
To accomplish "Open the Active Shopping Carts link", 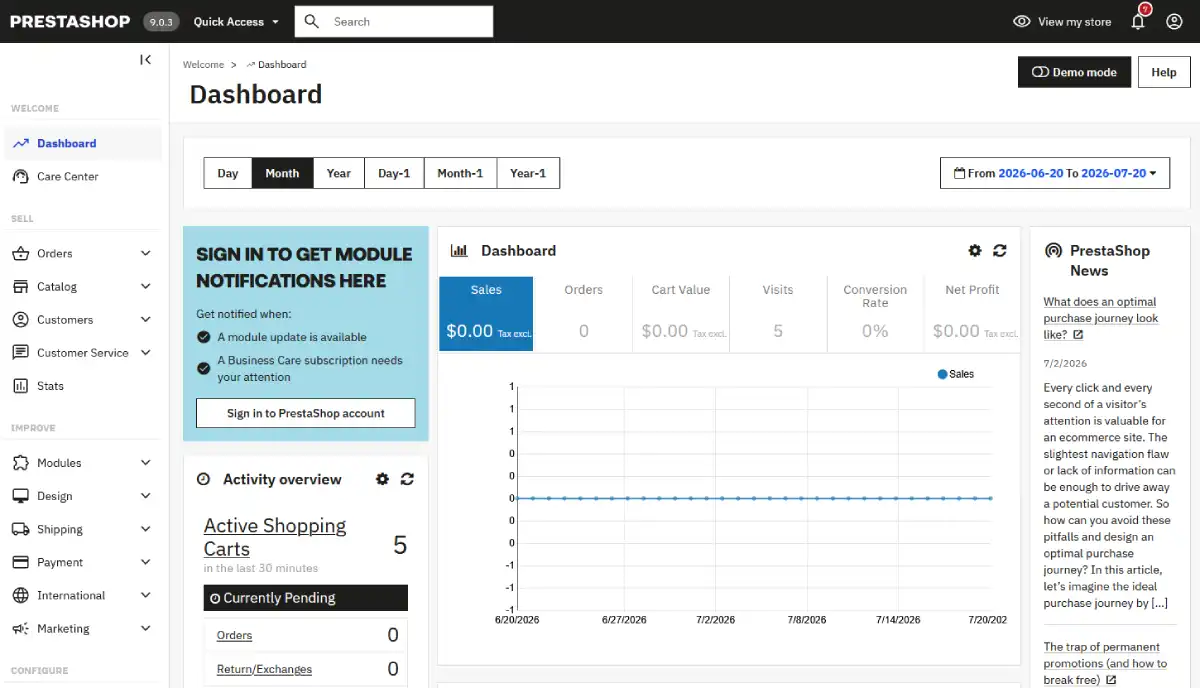I will point(275,537).
